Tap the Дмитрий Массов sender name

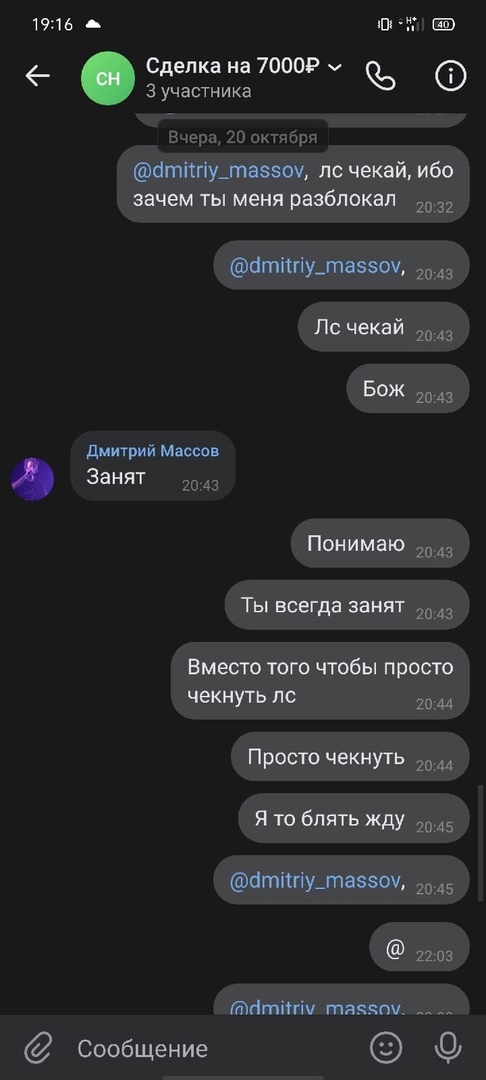tap(153, 451)
